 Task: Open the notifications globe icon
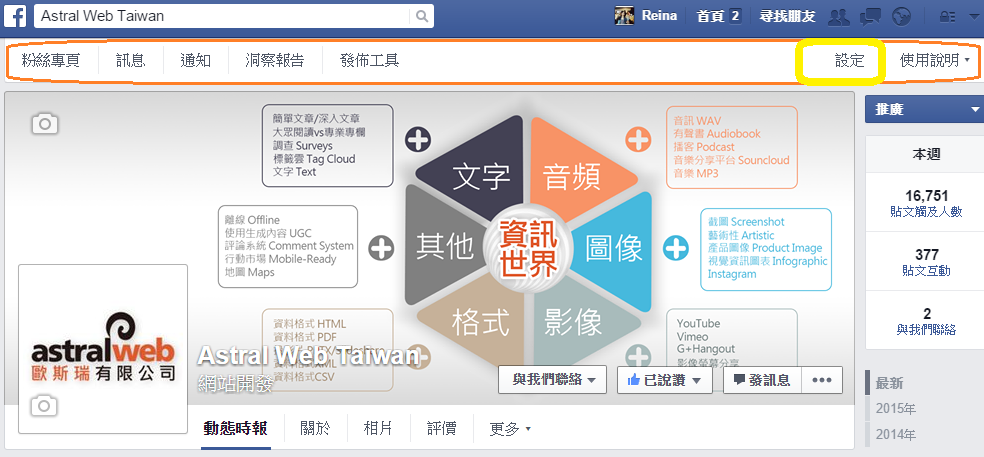[901, 16]
